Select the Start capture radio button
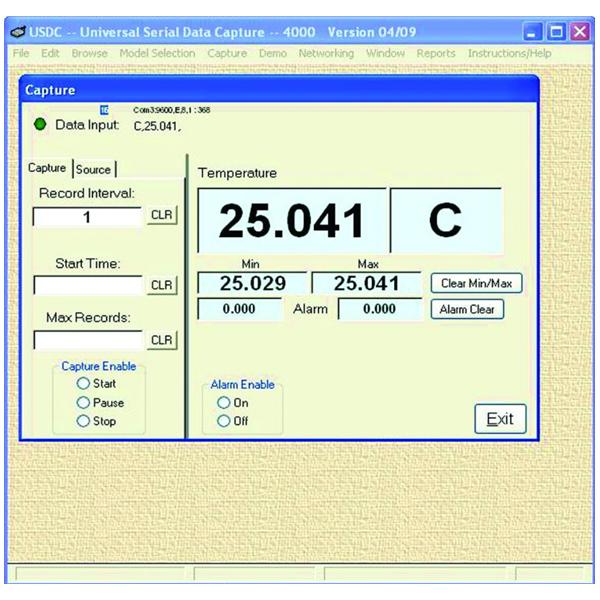 point(83,383)
